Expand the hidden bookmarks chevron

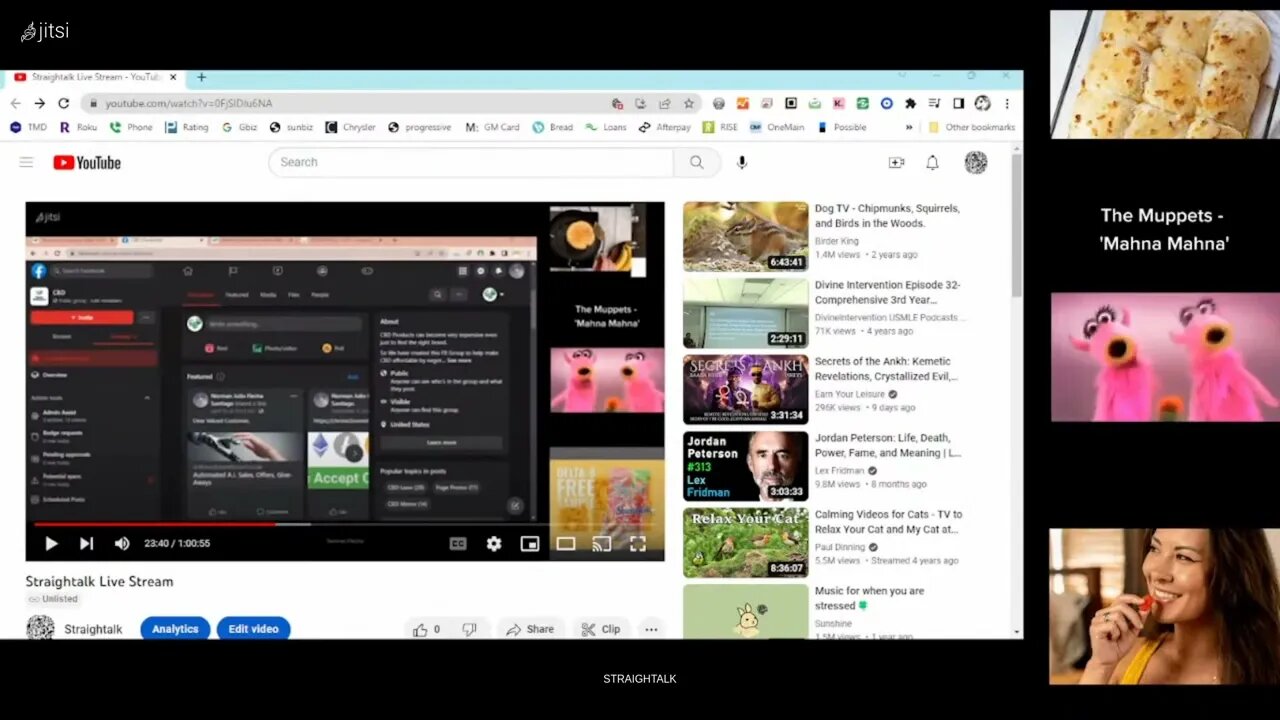point(909,127)
